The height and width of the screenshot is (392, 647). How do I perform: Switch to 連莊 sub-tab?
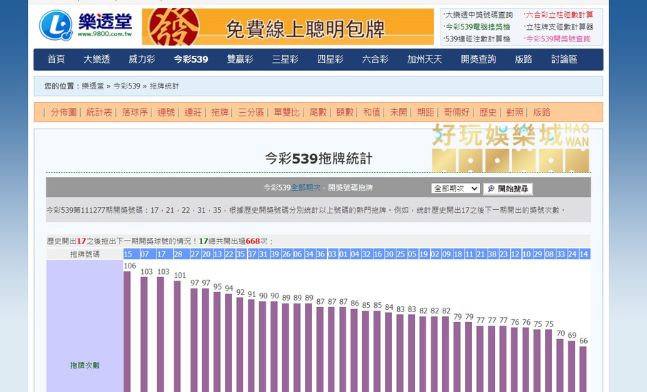point(193,112)
